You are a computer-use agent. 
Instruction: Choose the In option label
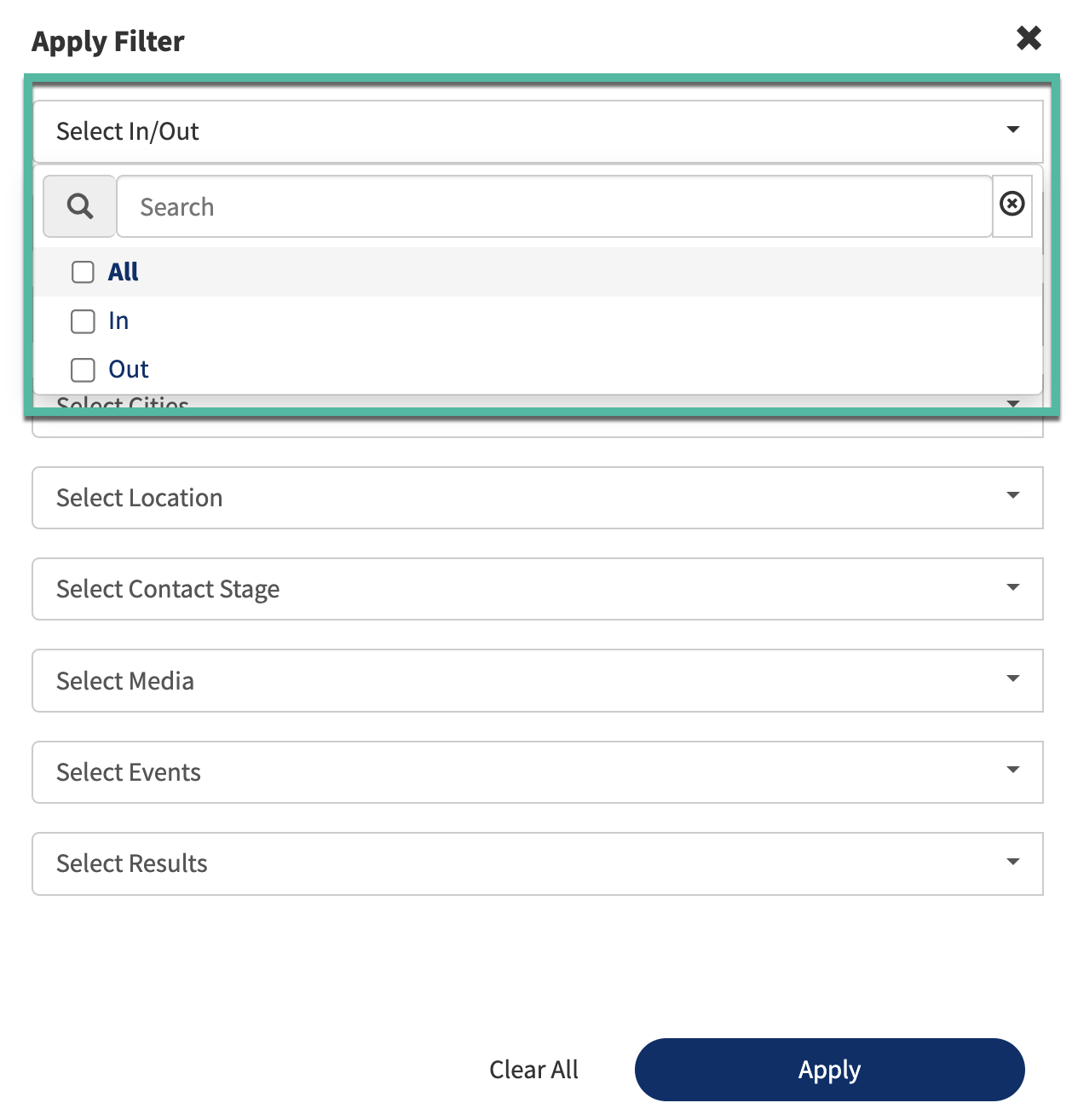pos(118,320)
